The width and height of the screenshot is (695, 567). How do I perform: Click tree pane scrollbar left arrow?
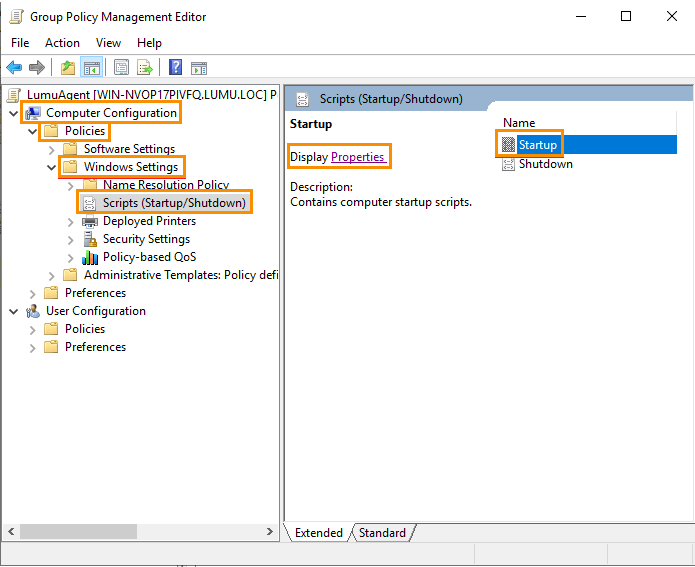pos(11,531)
